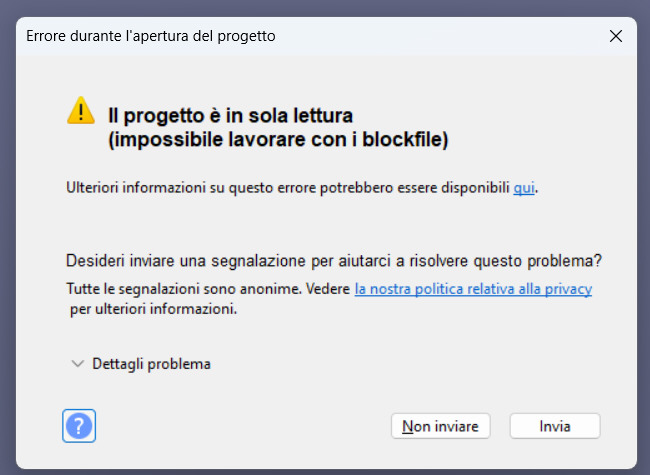Click the yellow warning triangle icon
Image resolution: width=650 pixels, height=475 pixels.
tap(81, 111)
